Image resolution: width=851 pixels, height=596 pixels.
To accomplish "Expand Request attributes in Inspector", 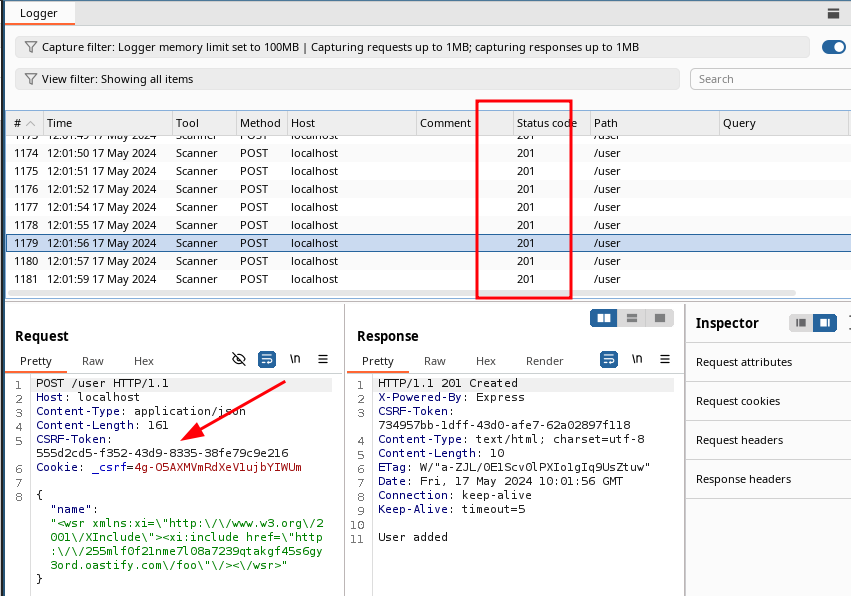I will (x=744, y=362).
